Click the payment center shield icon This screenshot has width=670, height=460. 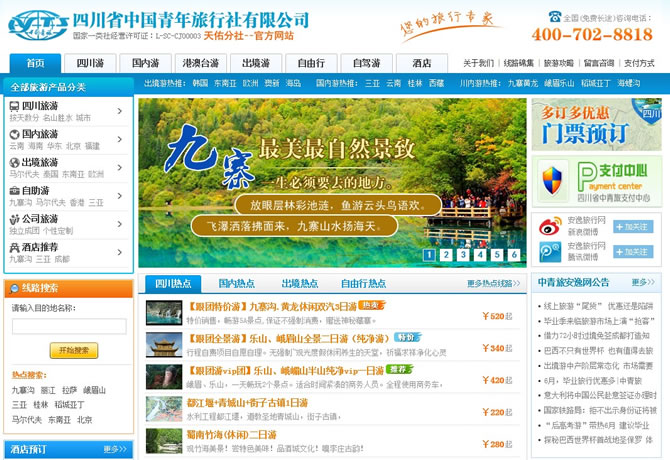click(553, 178)
